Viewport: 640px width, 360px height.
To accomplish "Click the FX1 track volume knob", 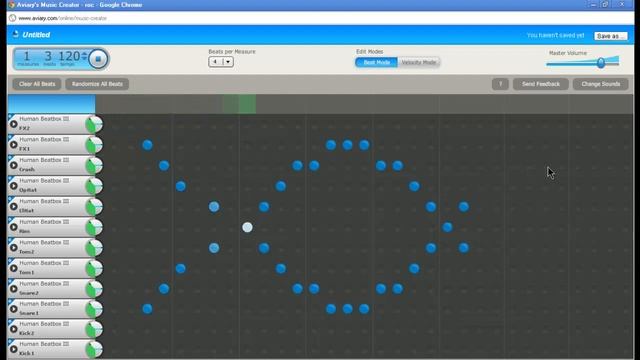I will pyautogui.click(x=94, y=145).
